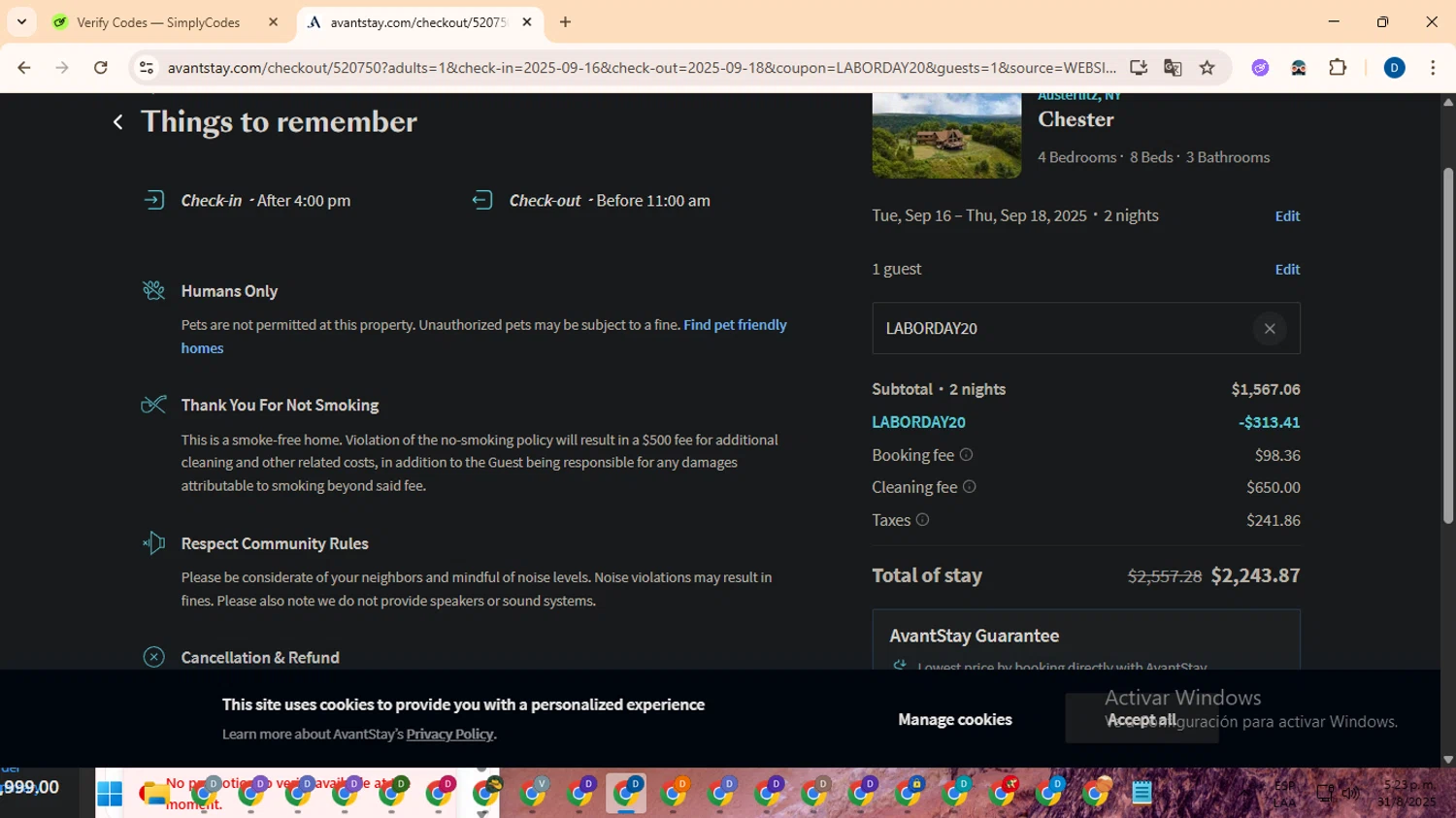1456x818 pixels.
Task: Click the network icon in system tray
Action: pos(1325,794)
